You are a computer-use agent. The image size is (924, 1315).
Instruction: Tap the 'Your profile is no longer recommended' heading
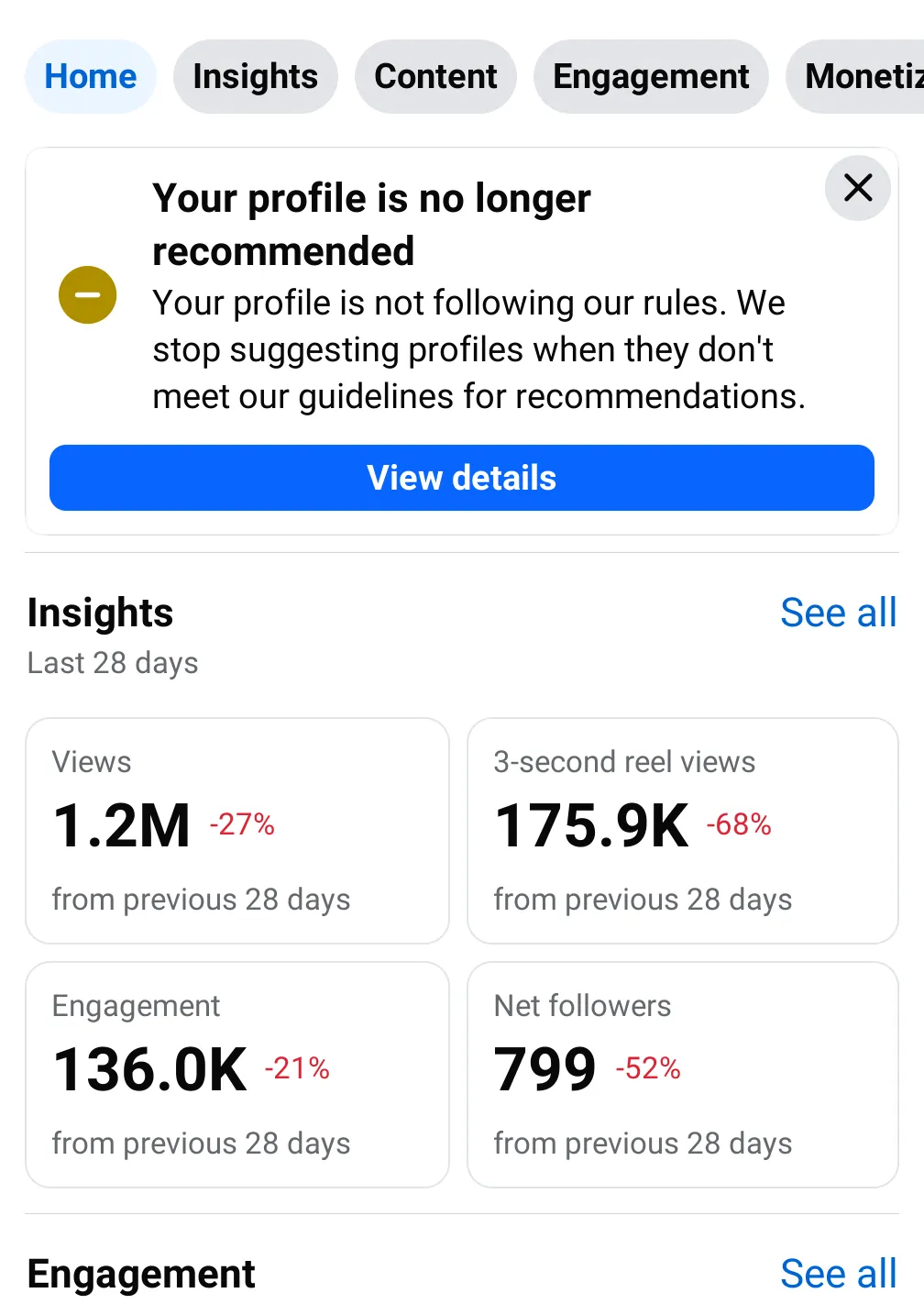click(x=371, y=225)
